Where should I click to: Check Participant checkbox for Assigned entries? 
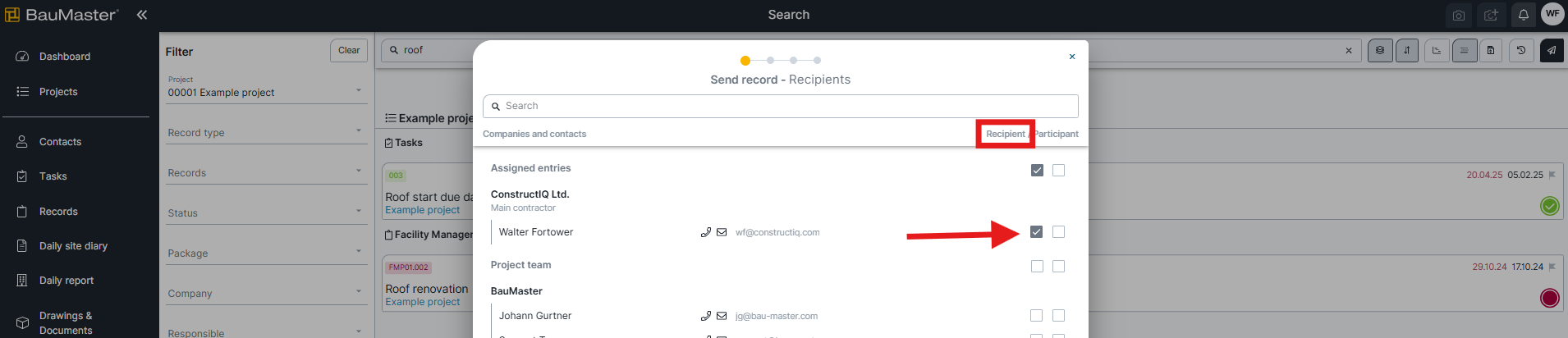tap(1058, 171)
